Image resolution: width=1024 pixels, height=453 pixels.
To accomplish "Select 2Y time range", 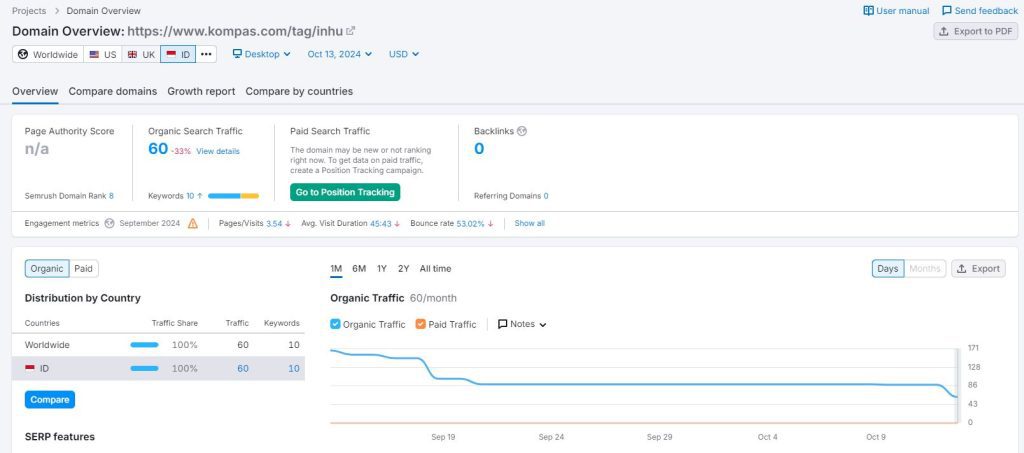I will point(404,268).
